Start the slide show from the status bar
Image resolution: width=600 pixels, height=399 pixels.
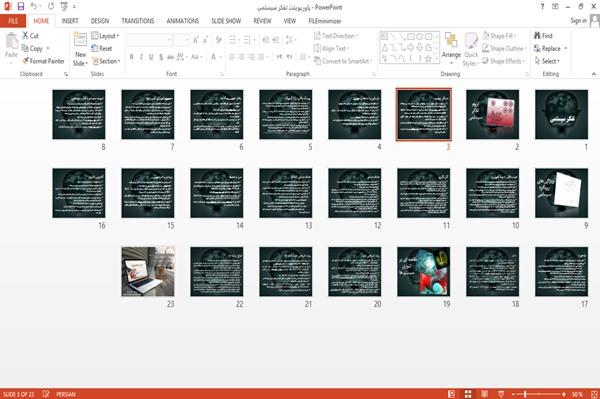point(501,394)
